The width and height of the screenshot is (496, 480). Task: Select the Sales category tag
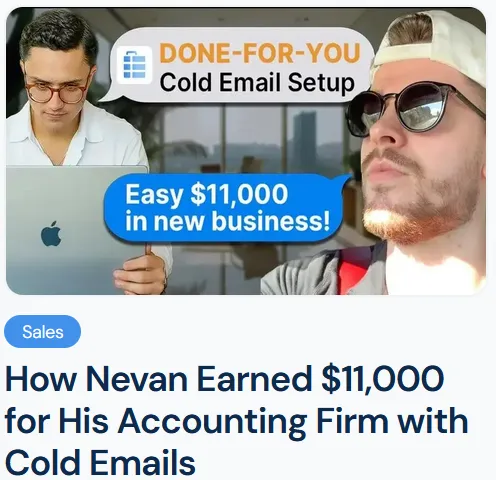[42, 332]
